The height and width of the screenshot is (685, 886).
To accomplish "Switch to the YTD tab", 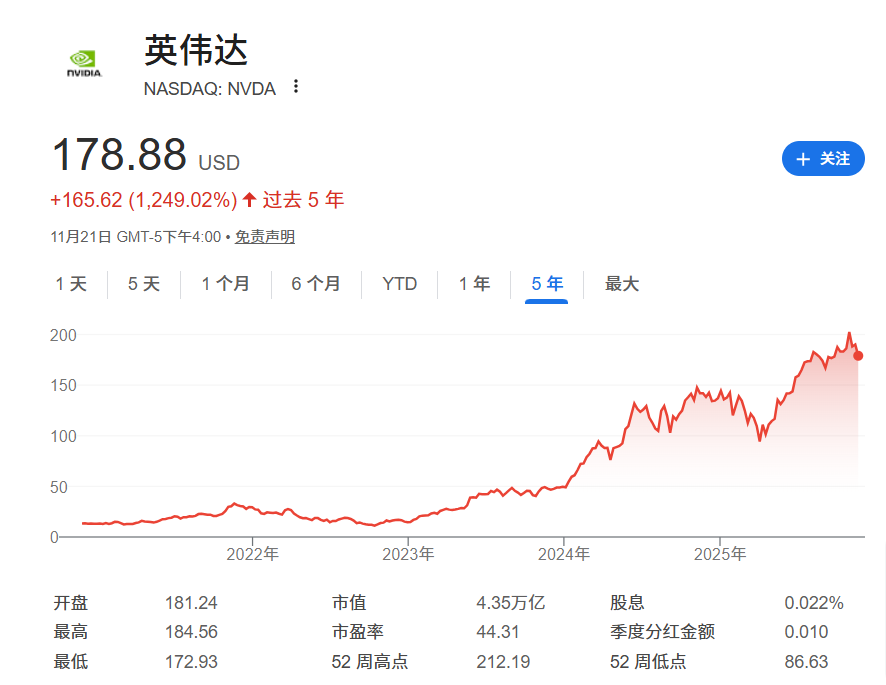I will pyautogui.click(x=399, y=284).
